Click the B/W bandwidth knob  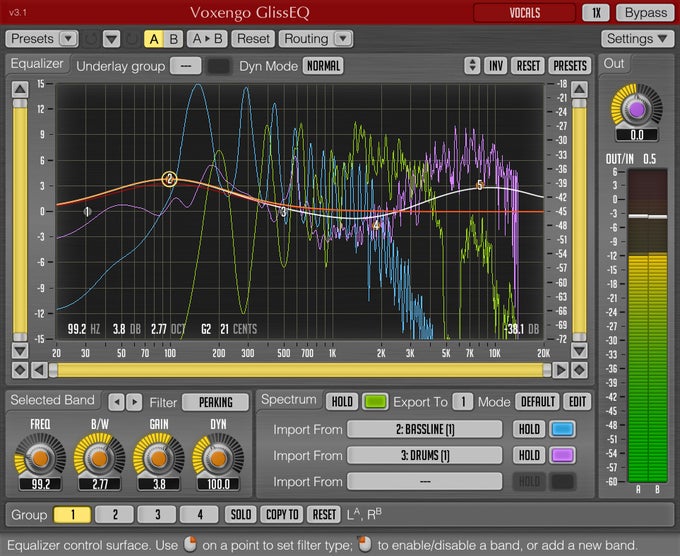coord(98,458)
